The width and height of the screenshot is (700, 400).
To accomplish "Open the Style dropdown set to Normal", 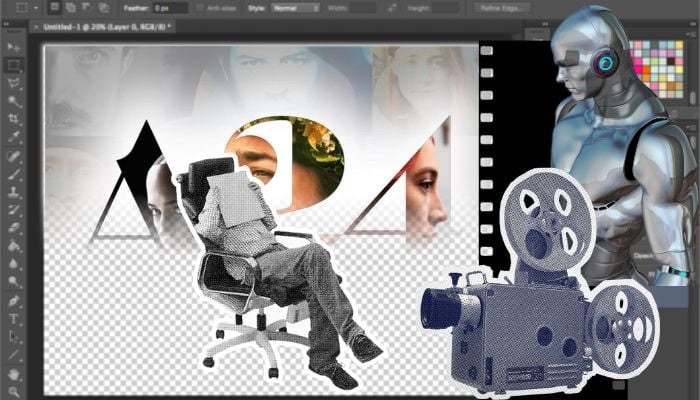I will [296, 8].
